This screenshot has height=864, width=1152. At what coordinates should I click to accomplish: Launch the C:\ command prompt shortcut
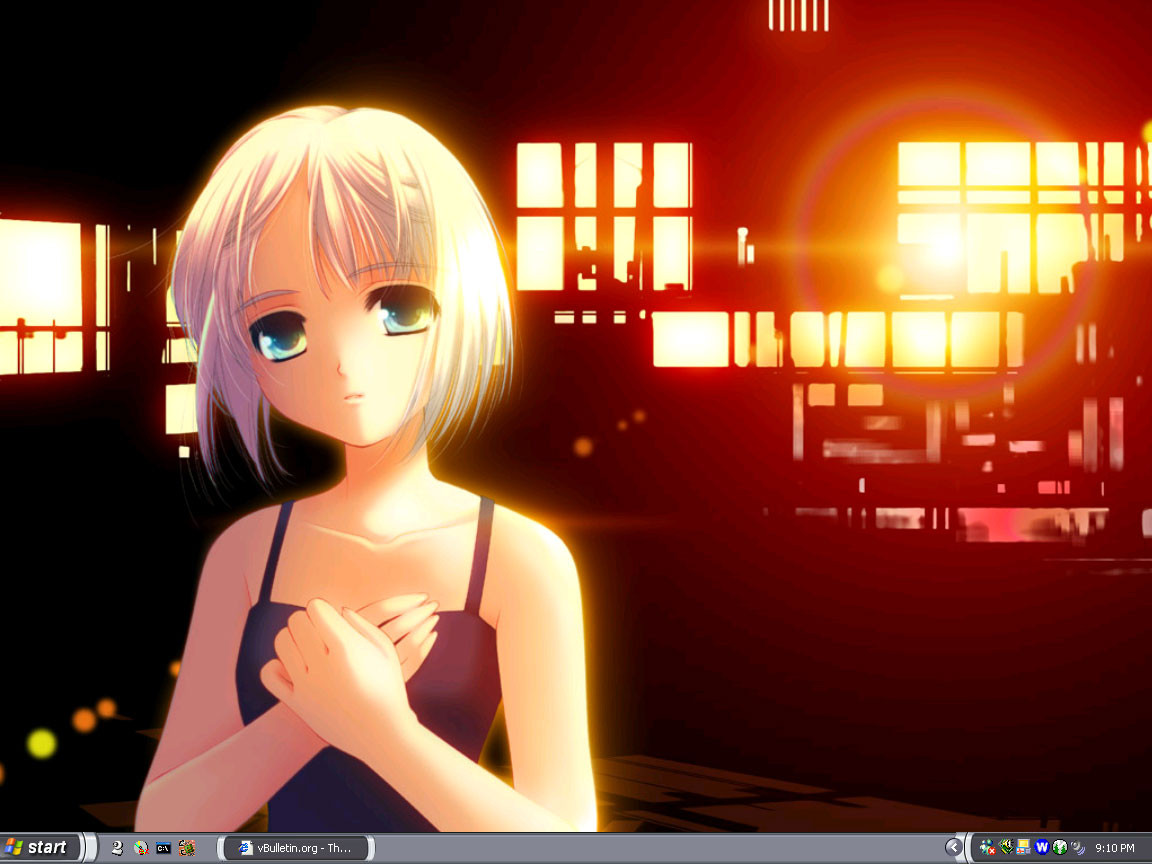click(164, 848)
